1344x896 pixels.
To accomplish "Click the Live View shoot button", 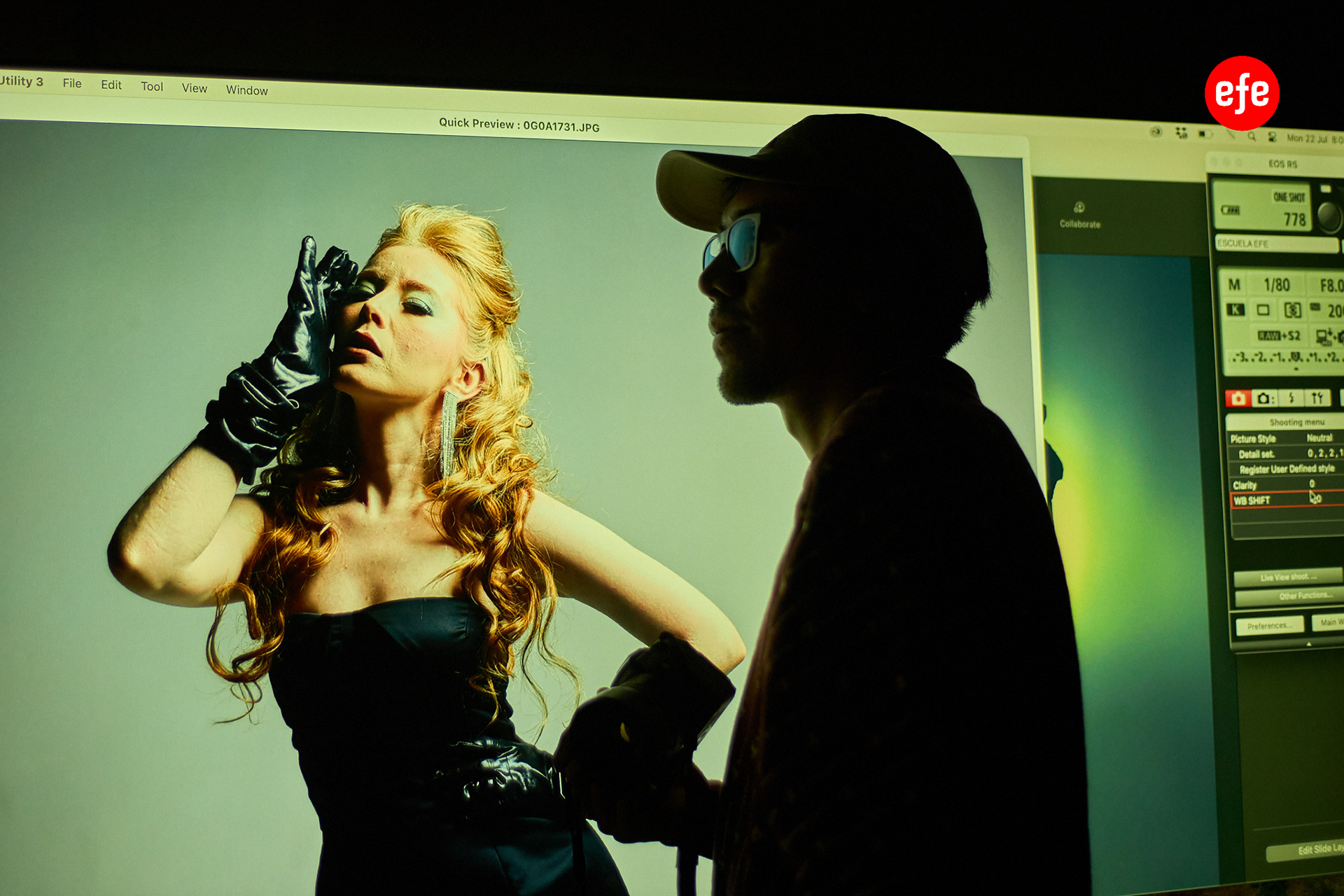I will point(1287,577).
